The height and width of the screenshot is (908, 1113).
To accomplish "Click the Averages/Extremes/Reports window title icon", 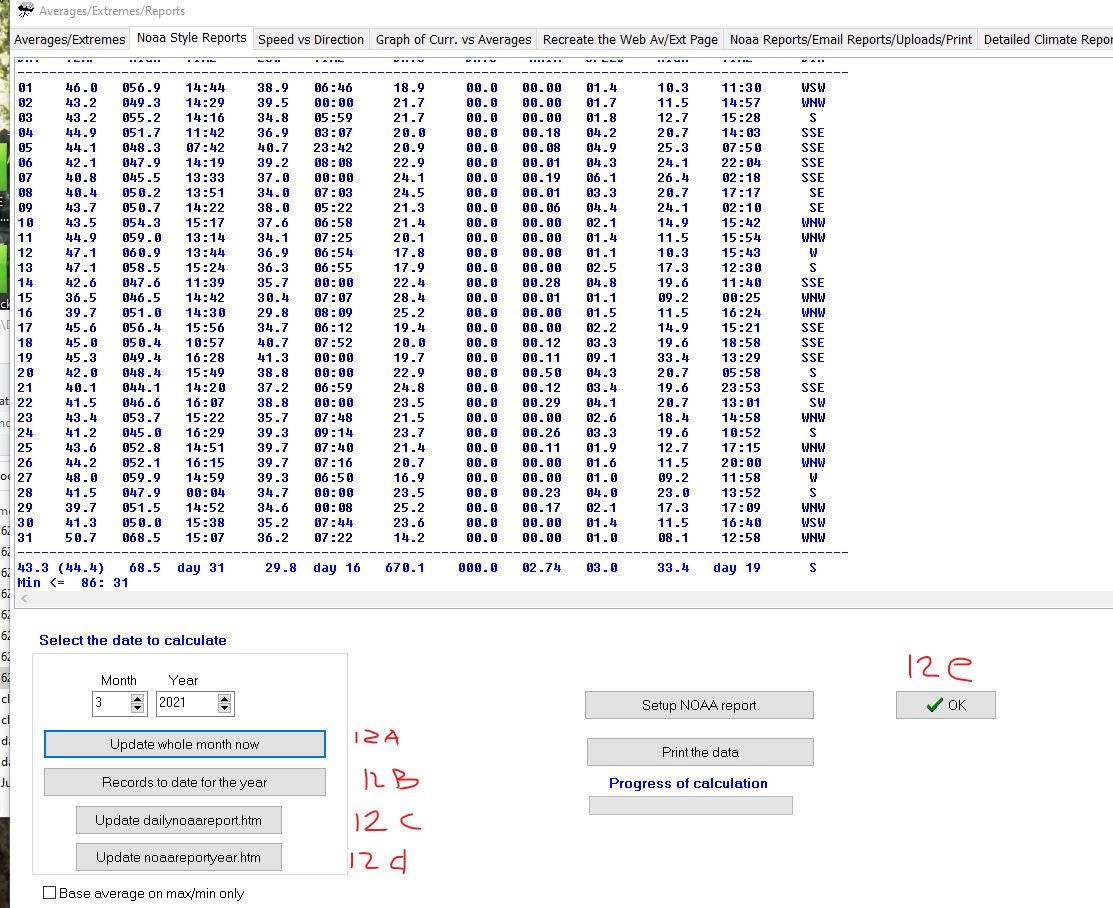I will coord(26,10).
